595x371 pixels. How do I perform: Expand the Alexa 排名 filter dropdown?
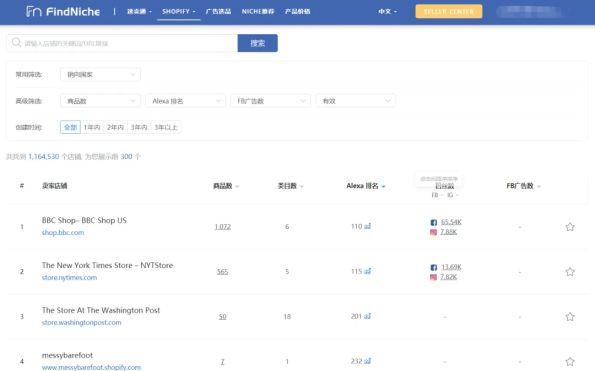186,101
